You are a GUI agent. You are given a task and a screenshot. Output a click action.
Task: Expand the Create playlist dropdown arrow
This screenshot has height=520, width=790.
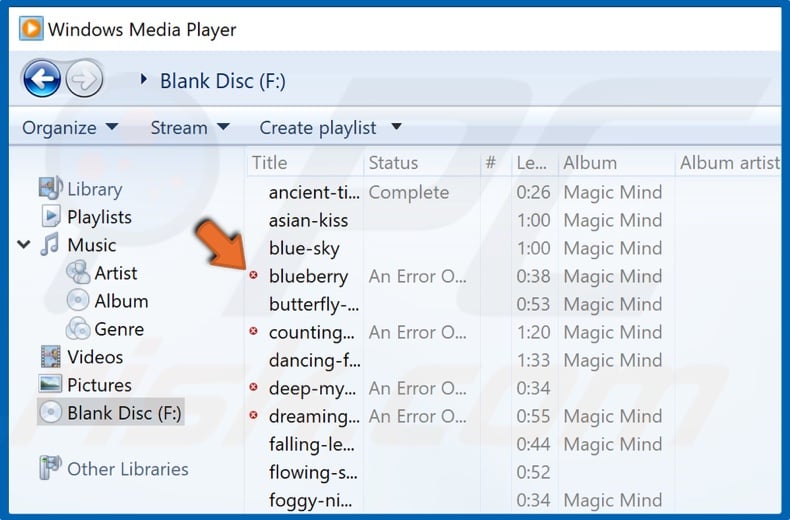[397, 126]
